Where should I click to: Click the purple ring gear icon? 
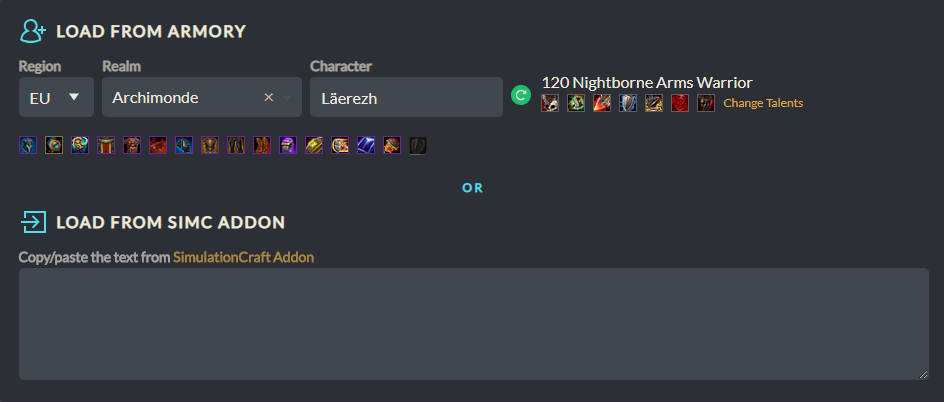(x=288, y=146)
